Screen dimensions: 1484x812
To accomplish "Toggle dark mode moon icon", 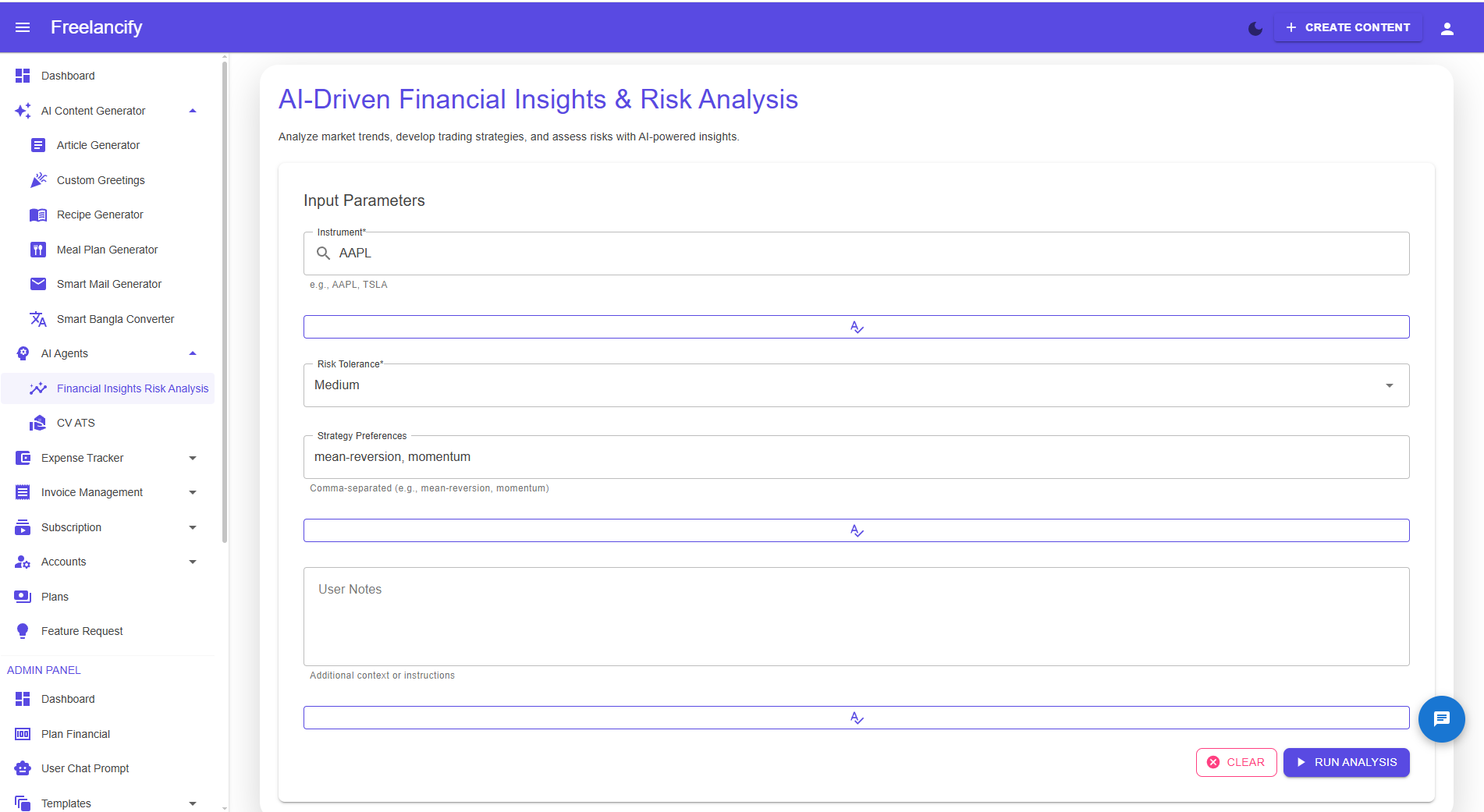I will [x=1255, y=28].
